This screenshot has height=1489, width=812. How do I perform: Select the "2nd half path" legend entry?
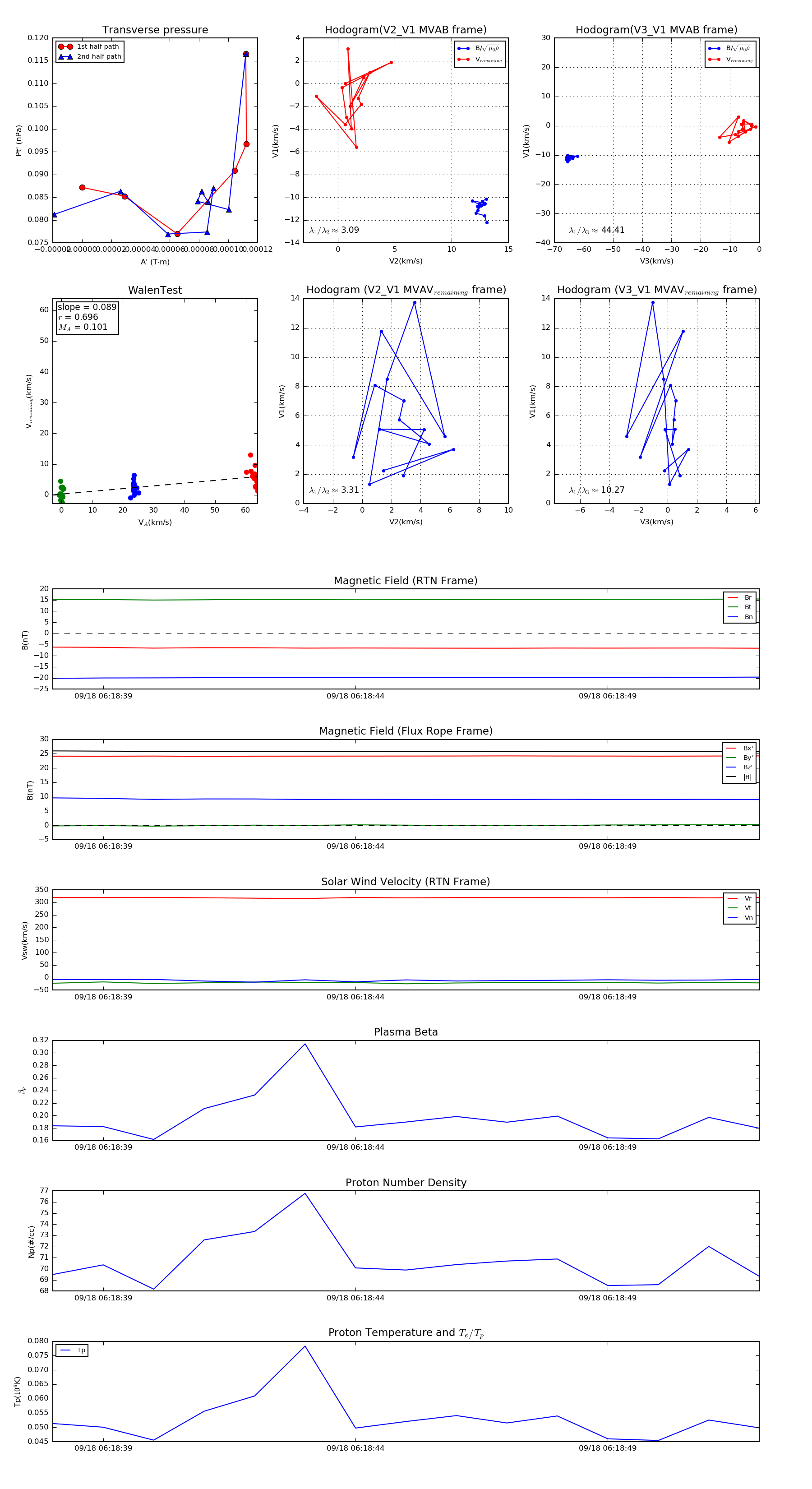pyautogui.click(x=90, y=57)
